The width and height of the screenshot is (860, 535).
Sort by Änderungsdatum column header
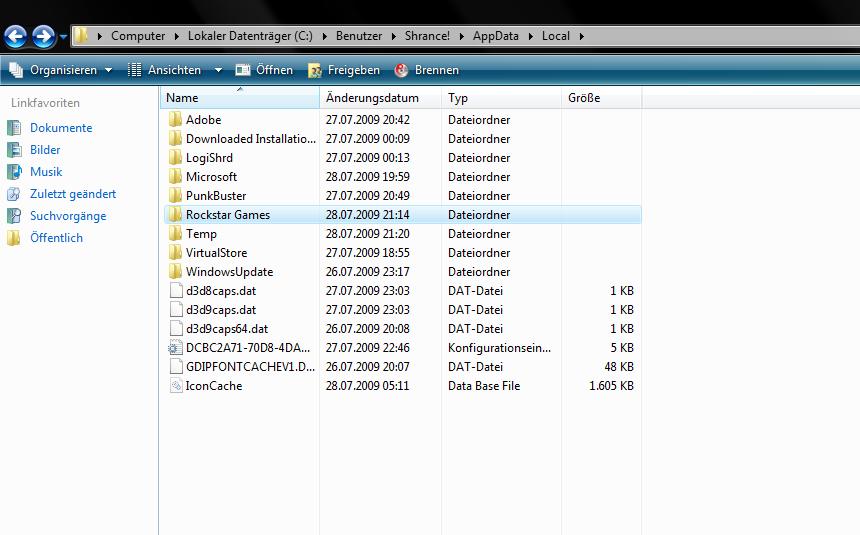pos(381,98)
